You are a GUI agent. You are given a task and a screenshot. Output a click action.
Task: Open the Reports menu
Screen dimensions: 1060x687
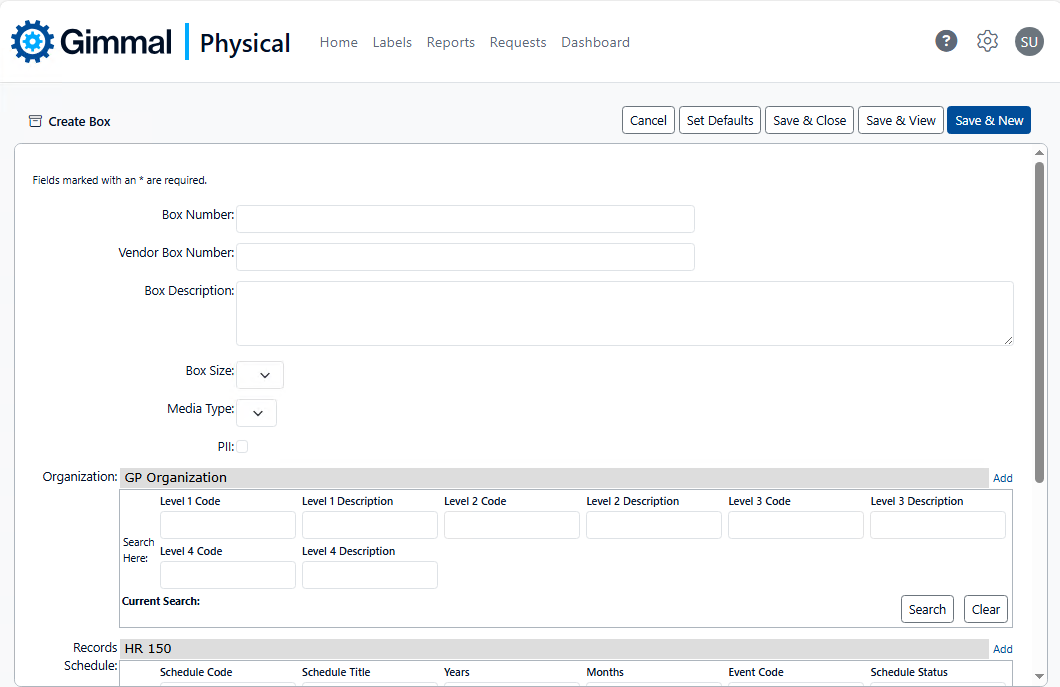[x=450, y=42]
